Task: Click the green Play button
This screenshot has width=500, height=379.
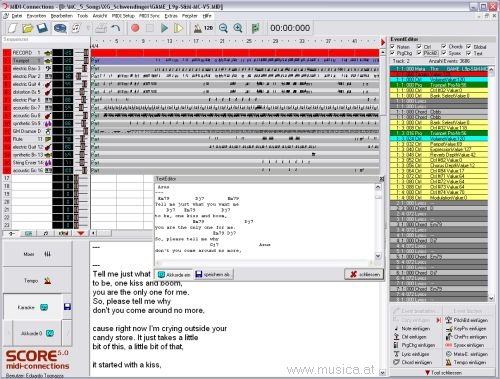Action: (x=164, y=28)
